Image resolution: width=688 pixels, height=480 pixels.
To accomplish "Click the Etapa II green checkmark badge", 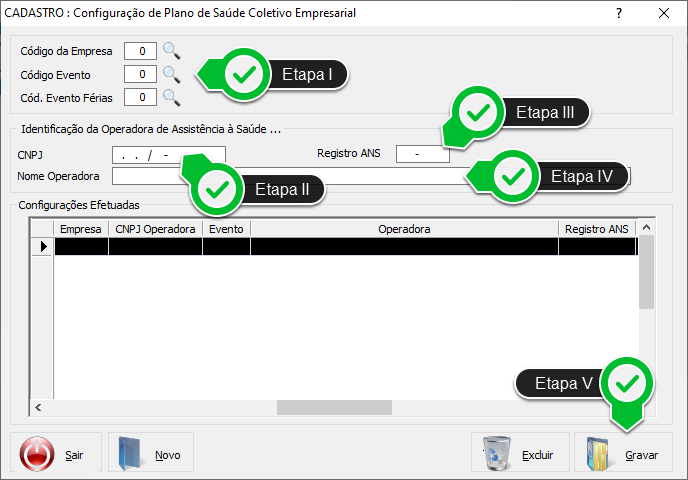I will pos(219,188).
